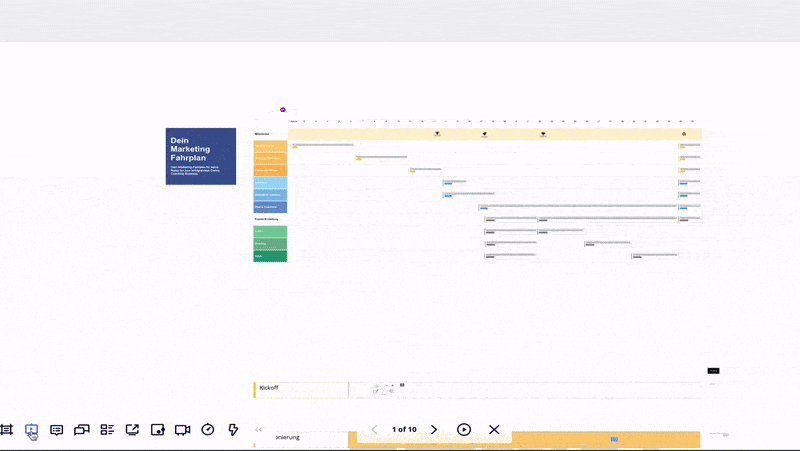Image resolution: width=800 pixels, height=451 pixels.
Task: Click the '1 of 10' frame counter
Action: [x=404, y=429]
